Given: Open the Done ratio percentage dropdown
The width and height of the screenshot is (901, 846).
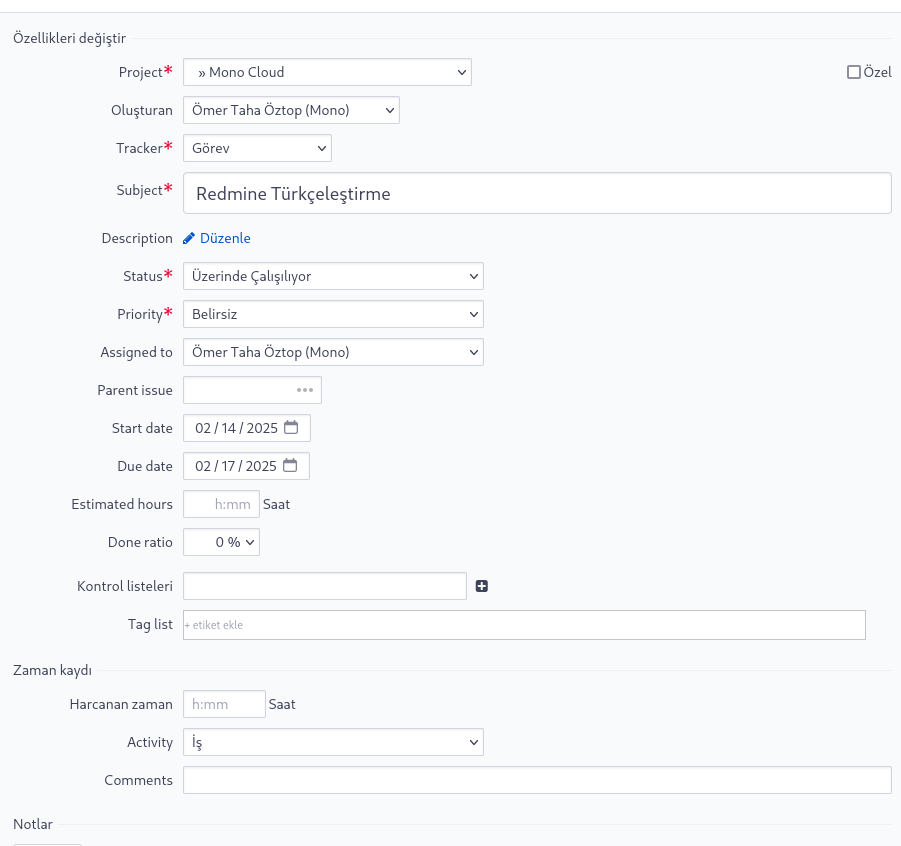Looking at the screenshot, I should [x=221, y=542].
